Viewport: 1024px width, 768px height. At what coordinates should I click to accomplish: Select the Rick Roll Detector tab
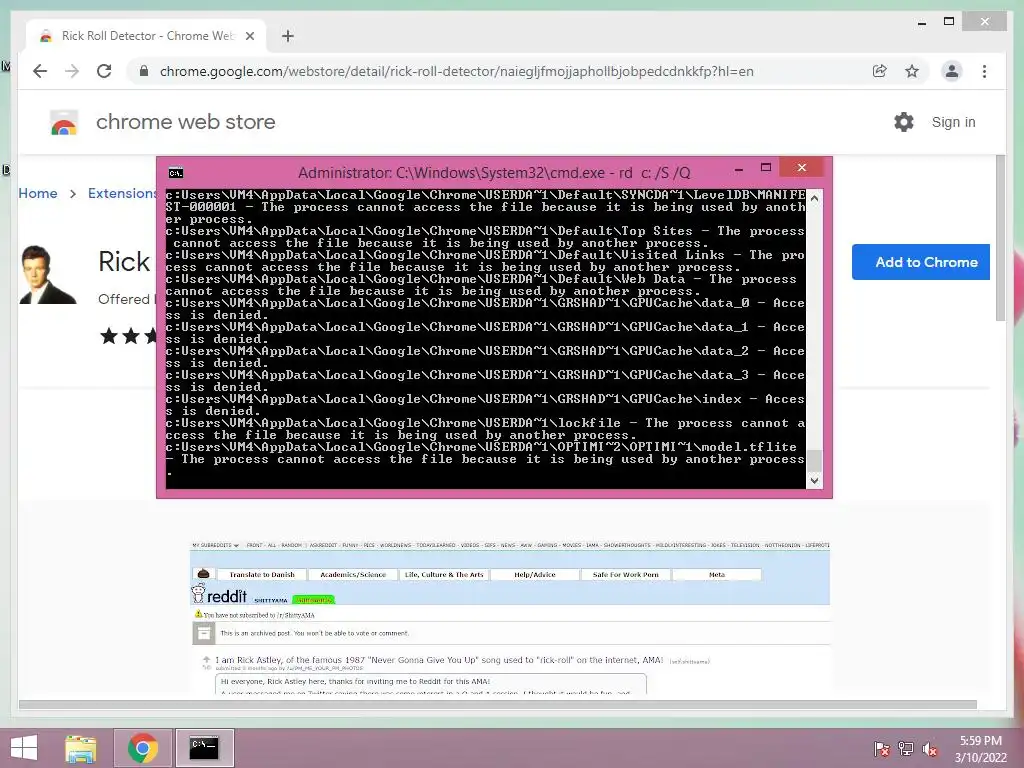pyautogui.click(x=146, y=36)
